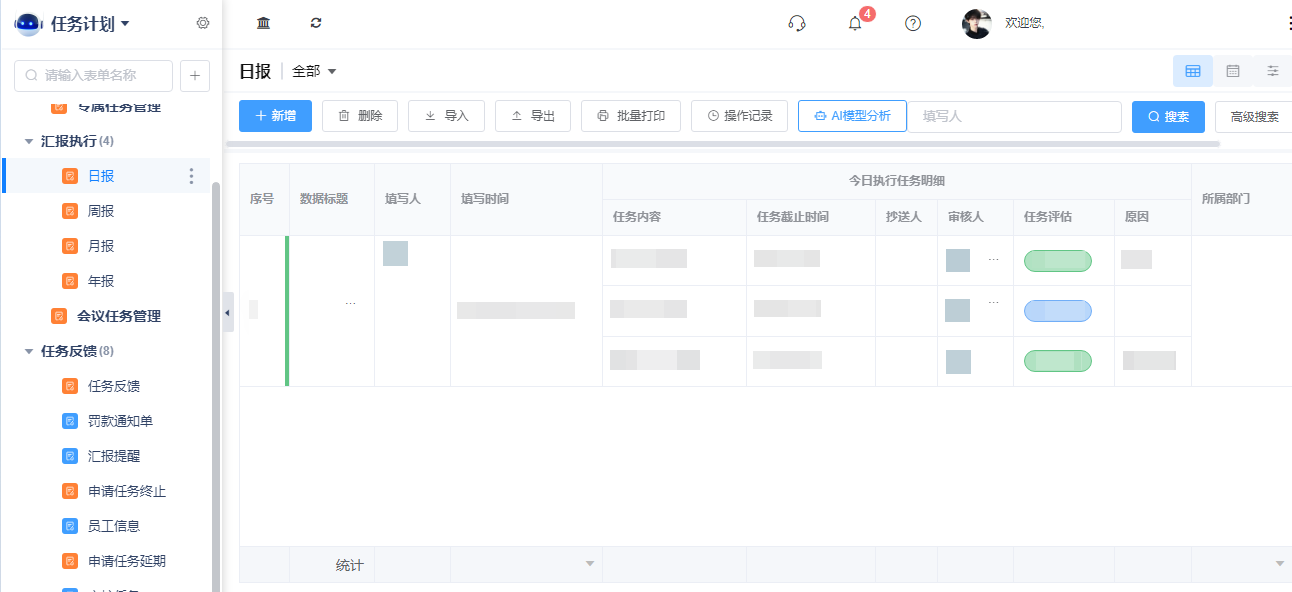Click the 搜索 button
Viewport: 1292px width, 592px height.
(1168, 116)
